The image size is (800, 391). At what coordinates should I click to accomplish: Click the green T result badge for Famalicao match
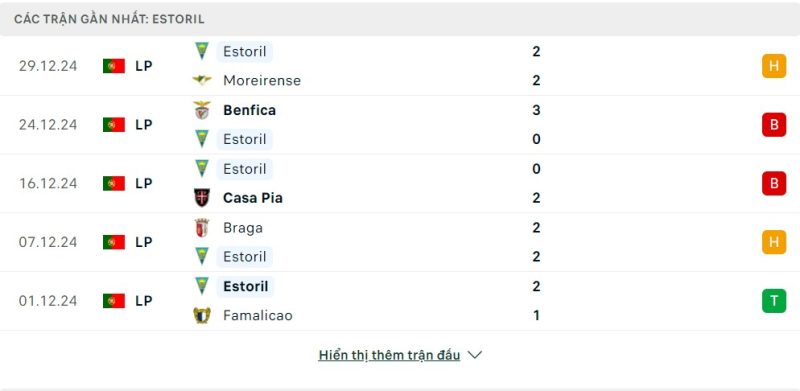tap(774, 301)
